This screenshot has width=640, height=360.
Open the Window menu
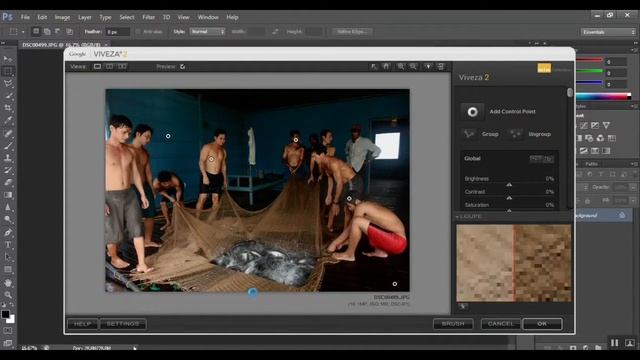pos(208,17)
